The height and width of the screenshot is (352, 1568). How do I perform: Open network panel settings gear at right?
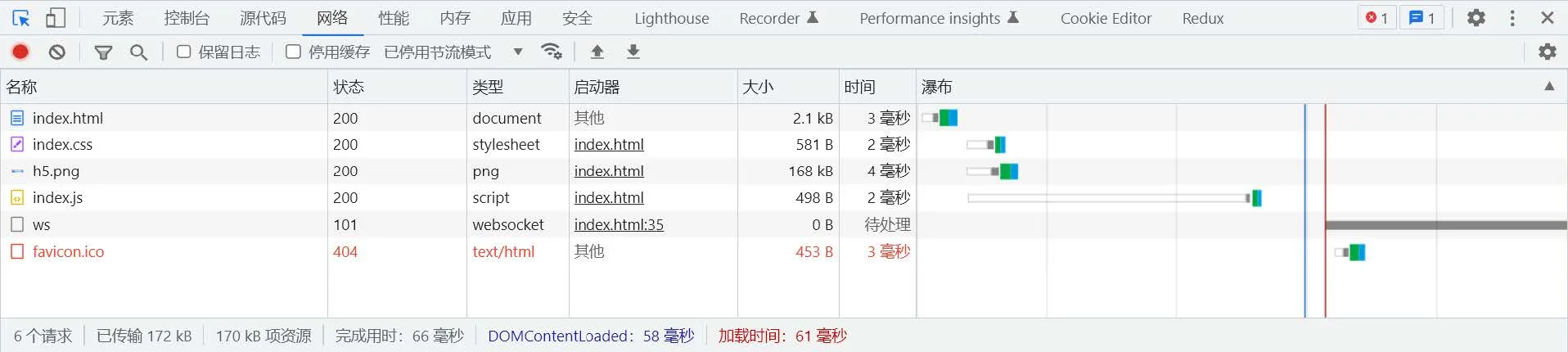pyautogui.click(x=1548, y=52)
